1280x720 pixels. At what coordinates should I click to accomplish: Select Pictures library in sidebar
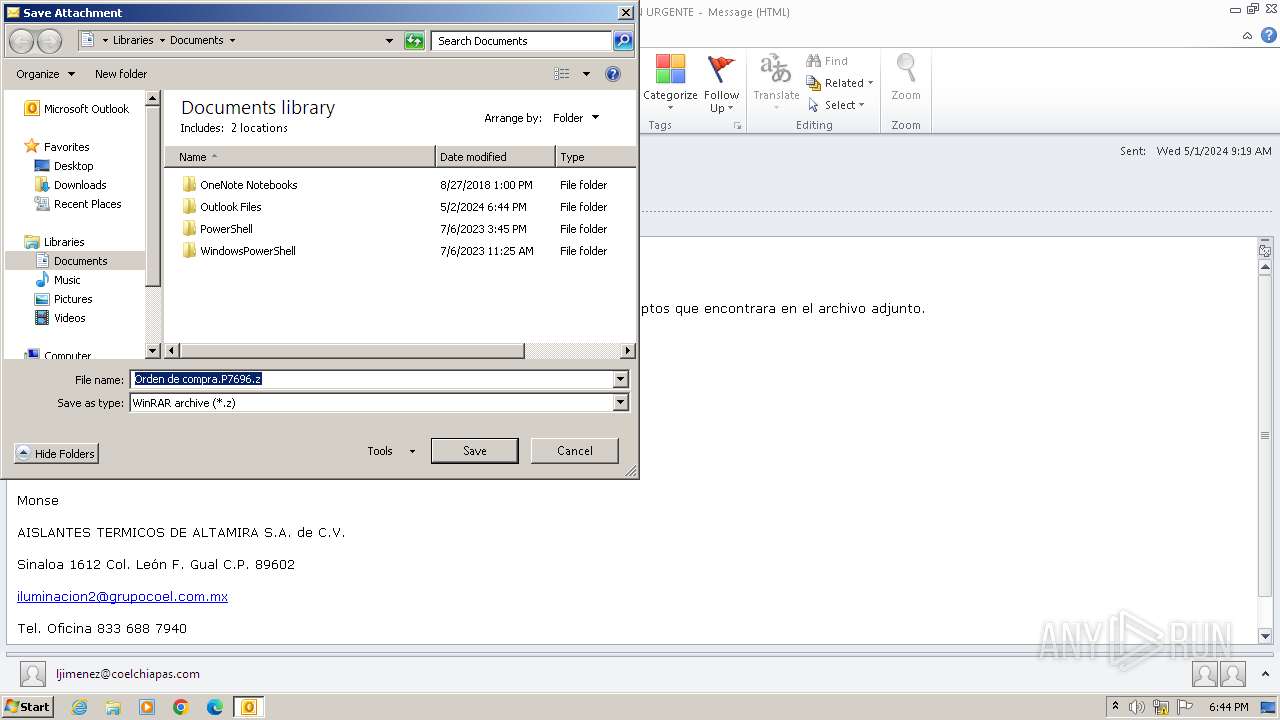(x=63, y=299)
